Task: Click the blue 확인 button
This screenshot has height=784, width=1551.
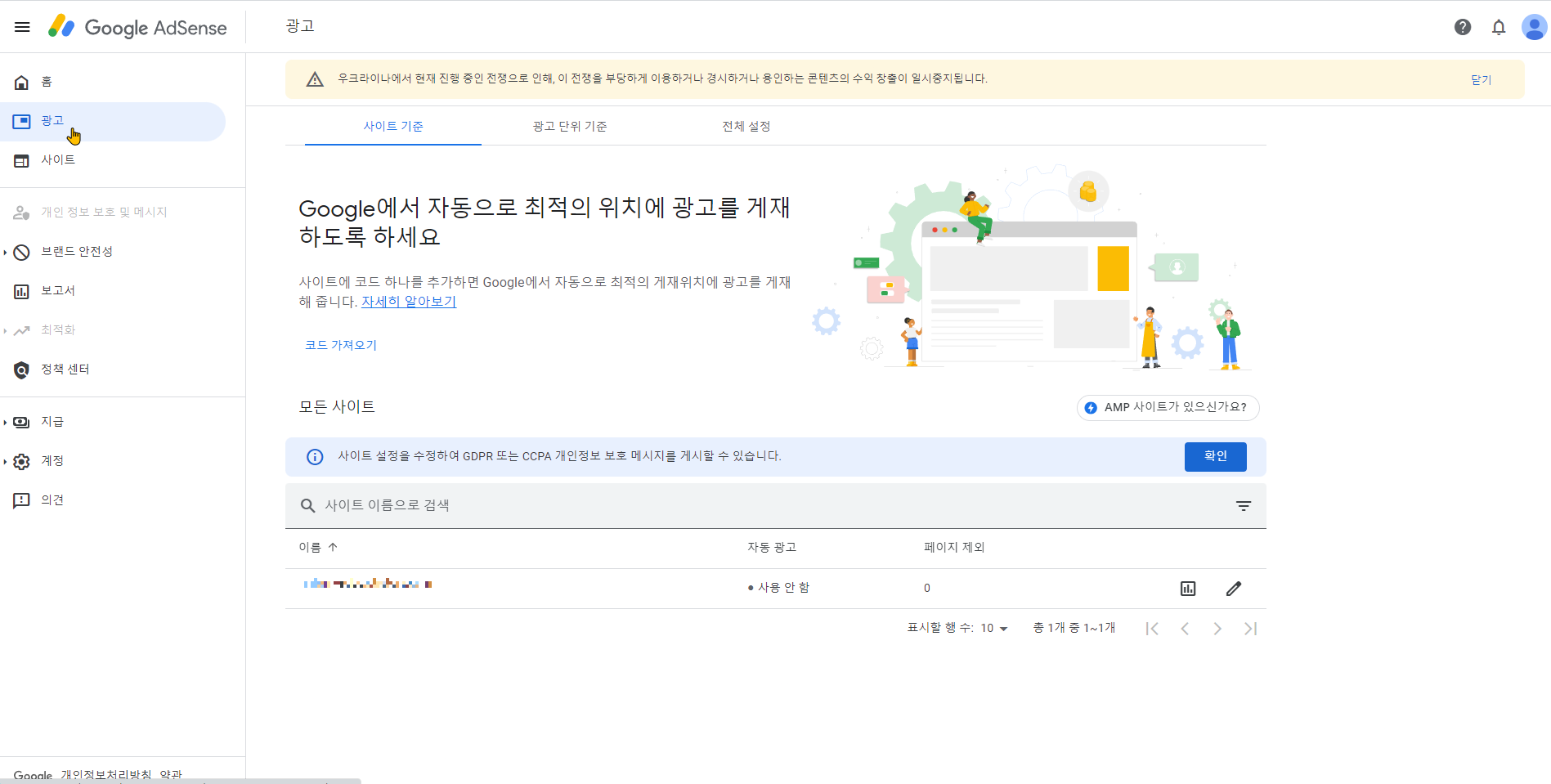Action: [x=1216, y=457]
